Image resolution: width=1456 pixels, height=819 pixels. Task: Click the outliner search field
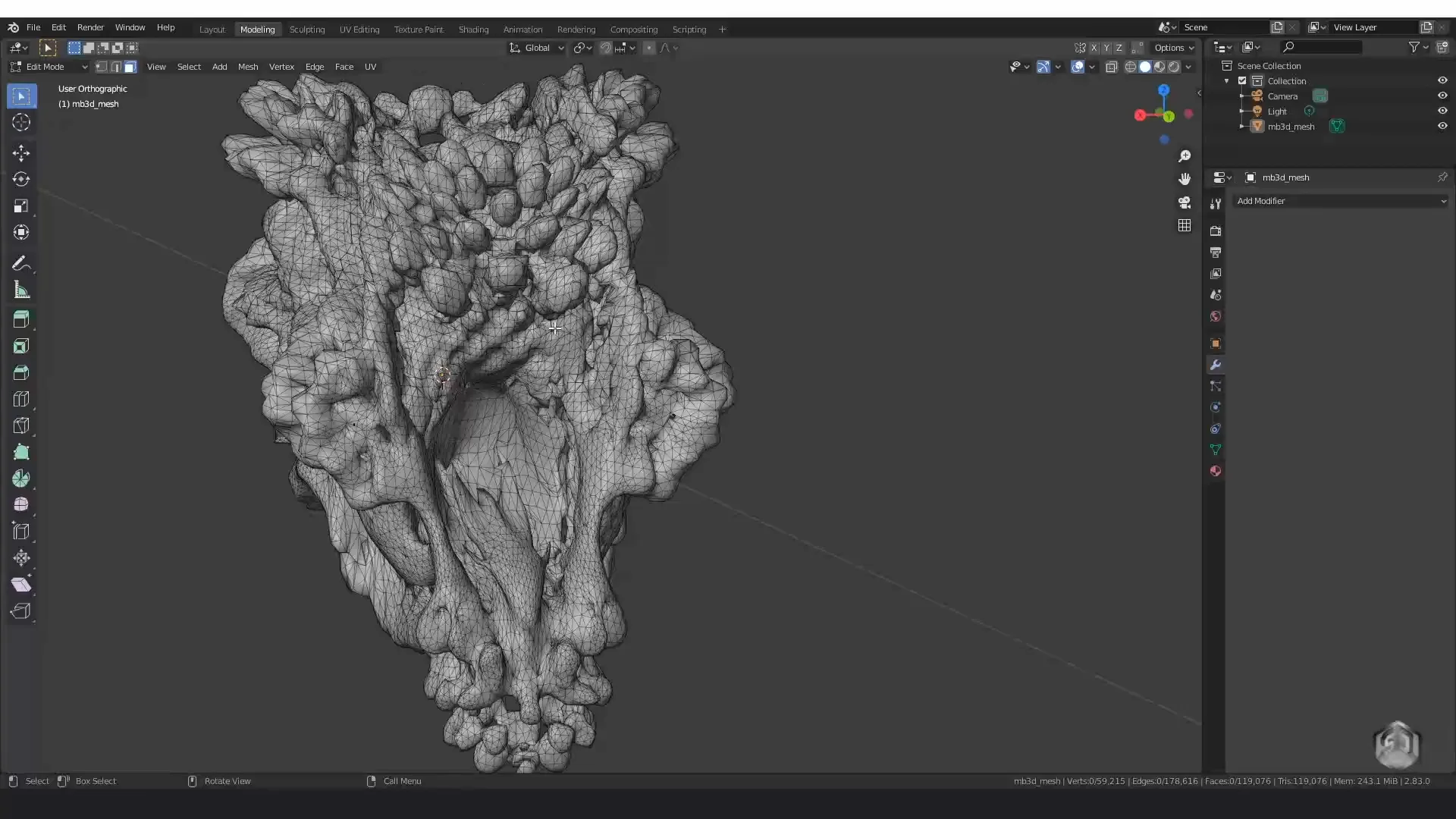pyautogui.click(x=1320, y=47)
